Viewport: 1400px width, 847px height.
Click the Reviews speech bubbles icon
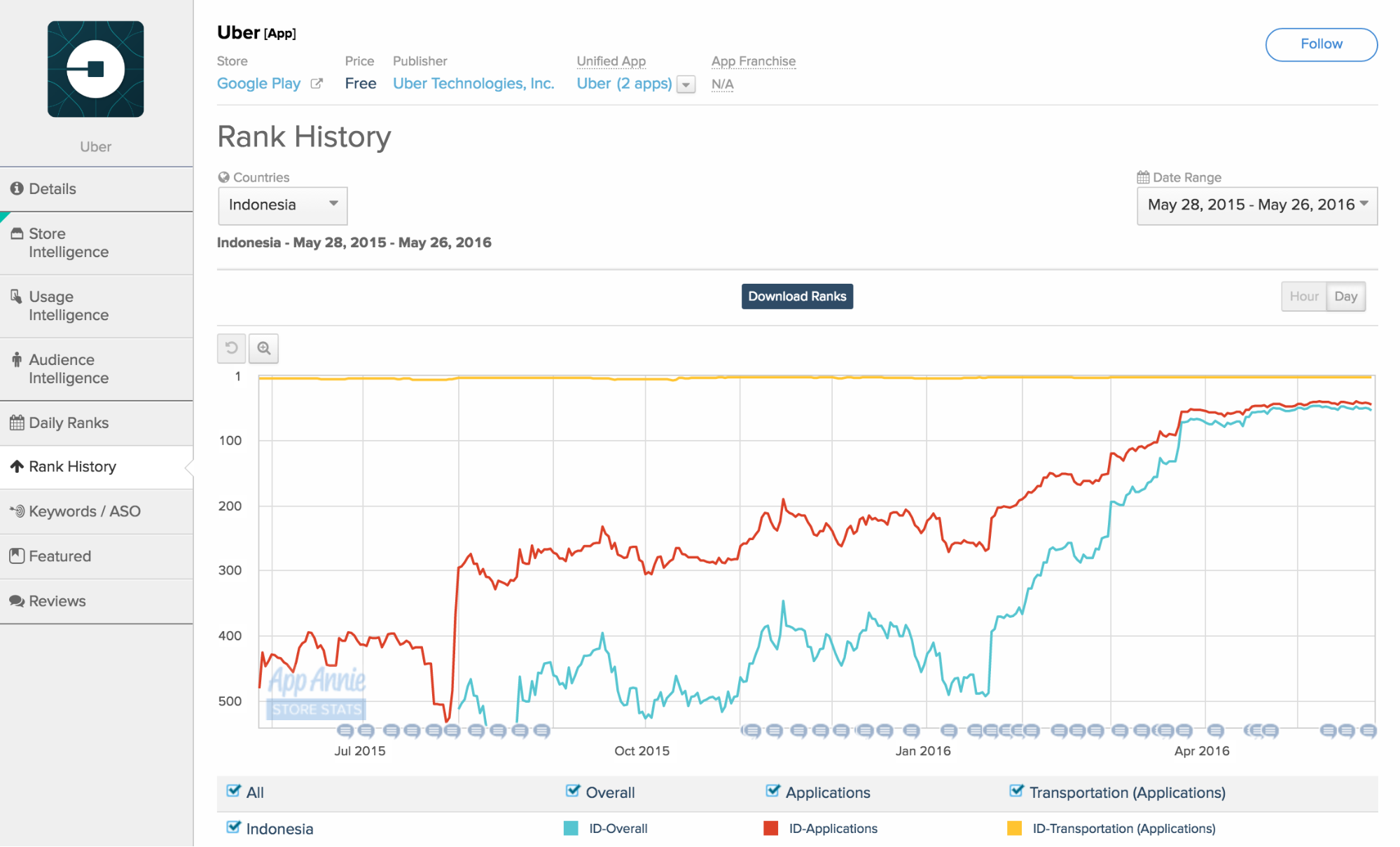[17, 601]
